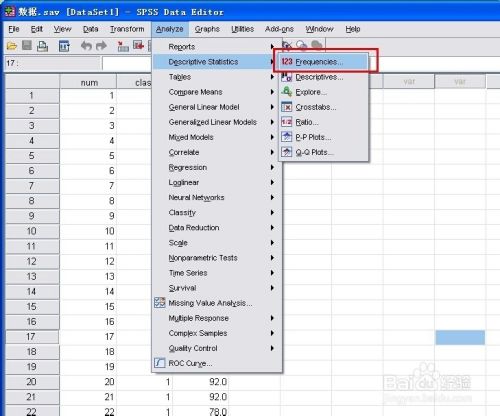500x416 pixels.
Task: Click the SPSS title bar application icon
Action: click(x=10, y=12)
